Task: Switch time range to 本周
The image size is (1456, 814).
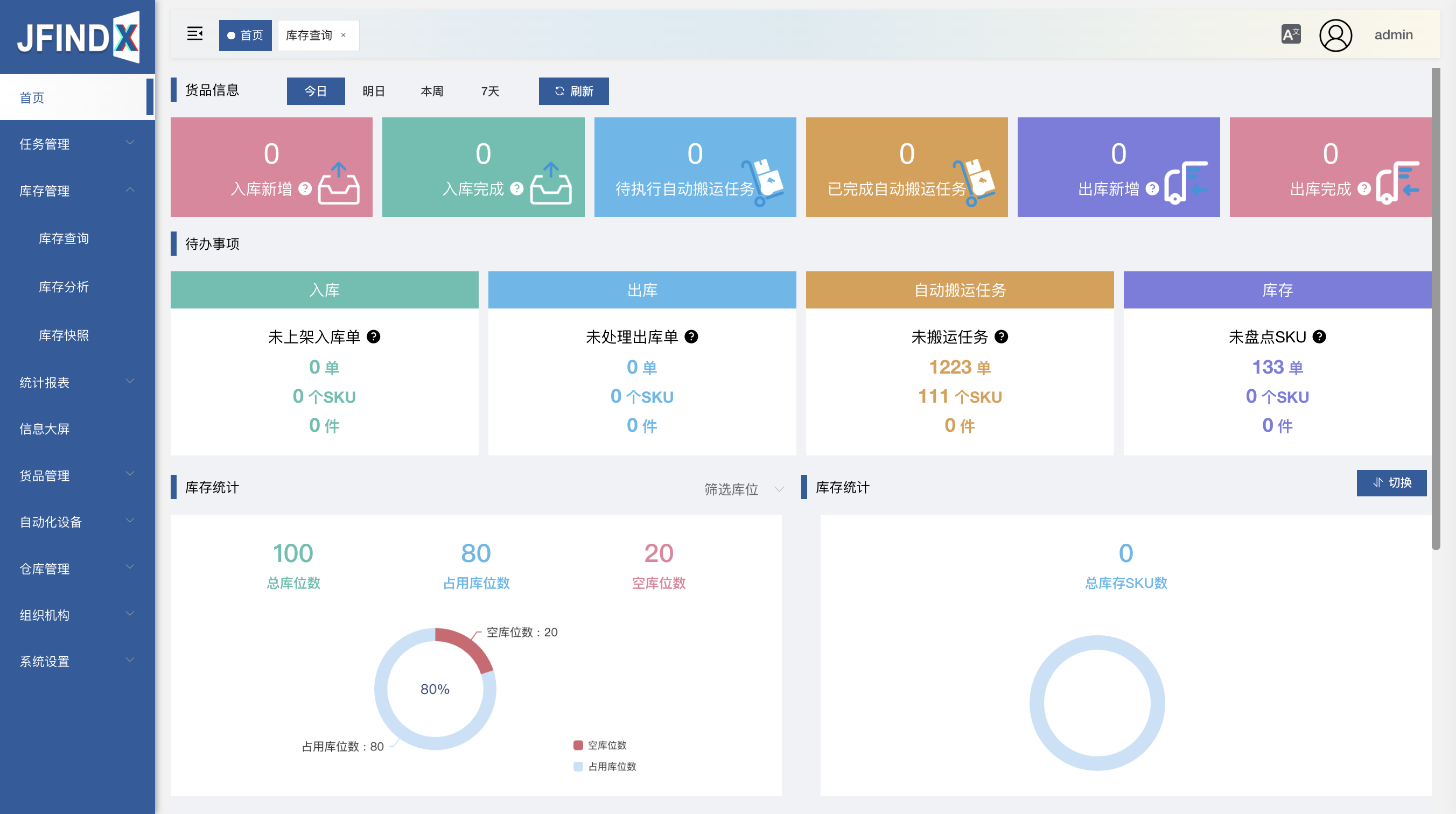Action: (432, 91)
